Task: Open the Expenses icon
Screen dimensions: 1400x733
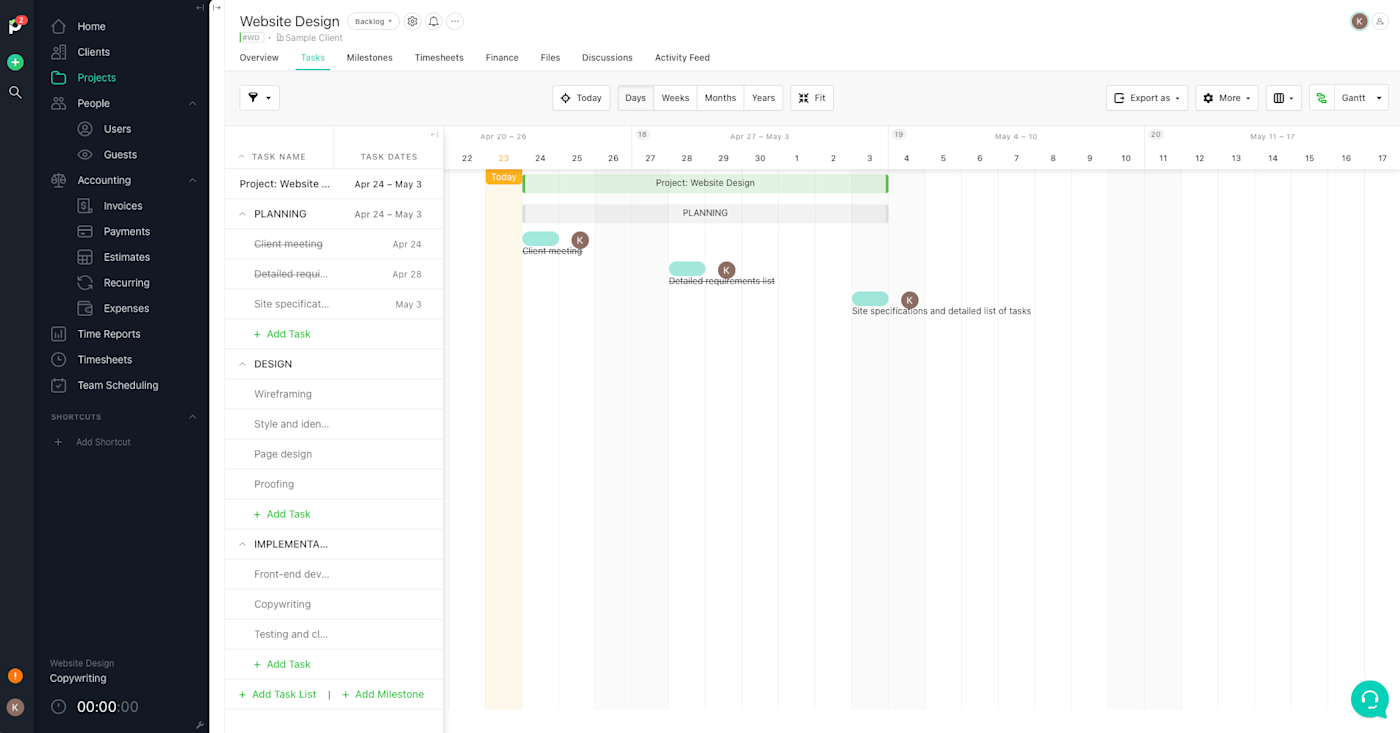Action: (85, 309)
